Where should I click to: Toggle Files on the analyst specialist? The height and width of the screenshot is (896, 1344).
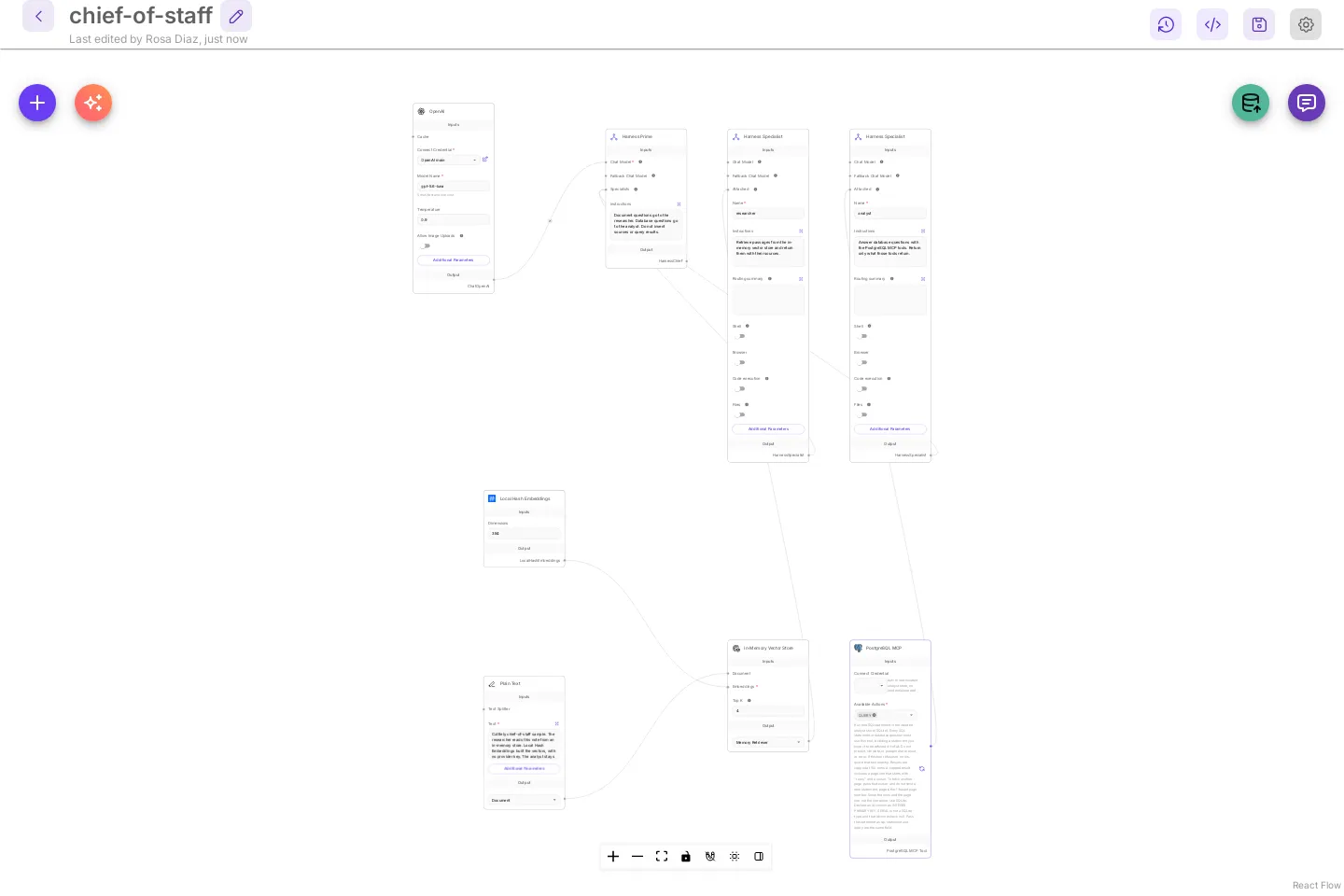(x=862, y=414)
